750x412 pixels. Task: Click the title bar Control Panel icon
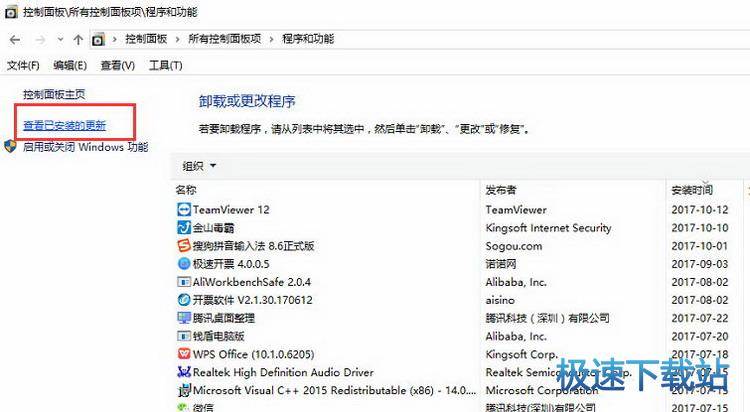11,12
